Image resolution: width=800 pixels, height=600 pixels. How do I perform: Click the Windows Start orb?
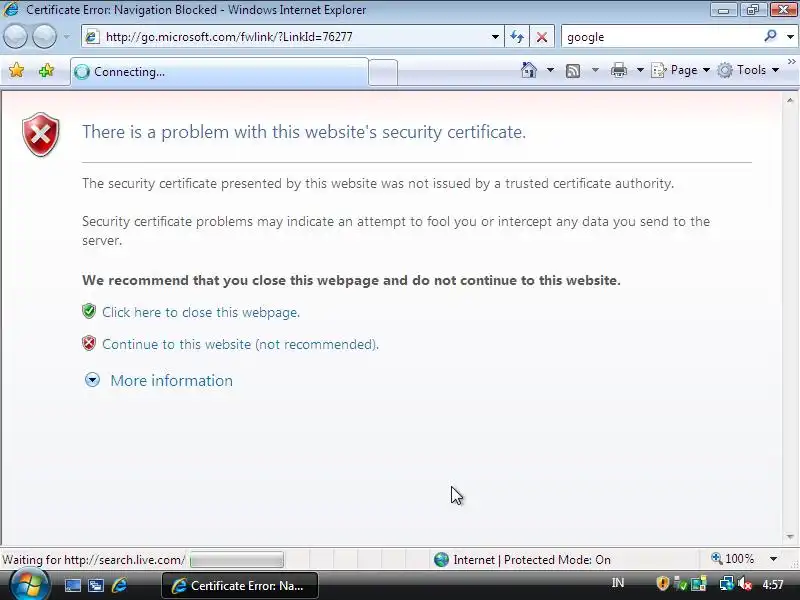tap(30, 585)
